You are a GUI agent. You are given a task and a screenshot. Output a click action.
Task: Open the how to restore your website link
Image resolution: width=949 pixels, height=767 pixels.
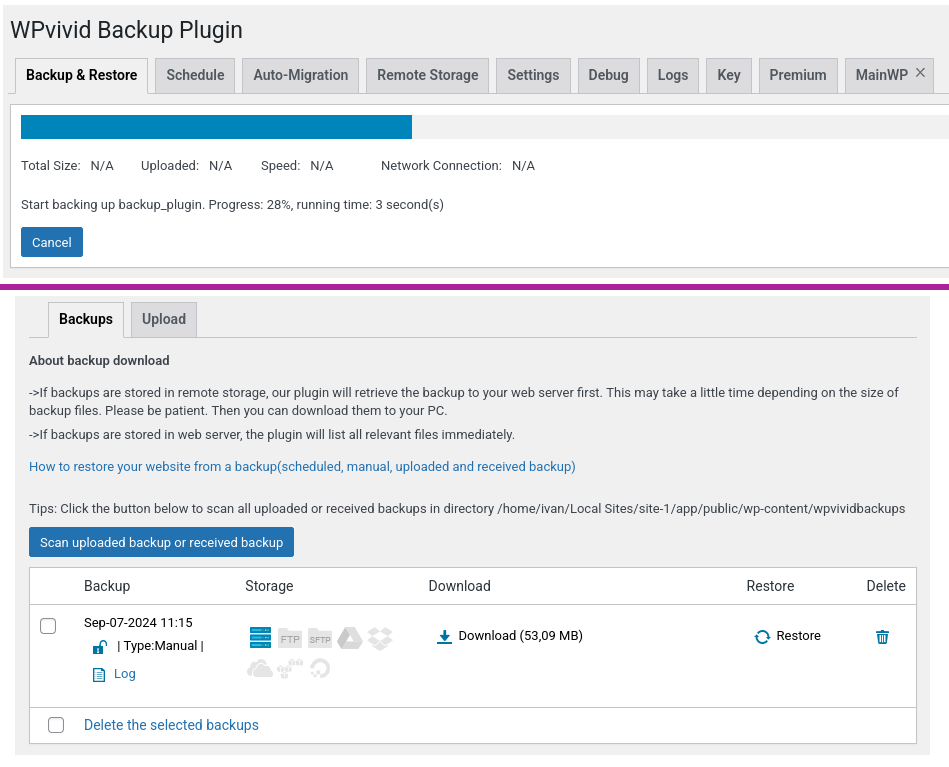point(302,467)
